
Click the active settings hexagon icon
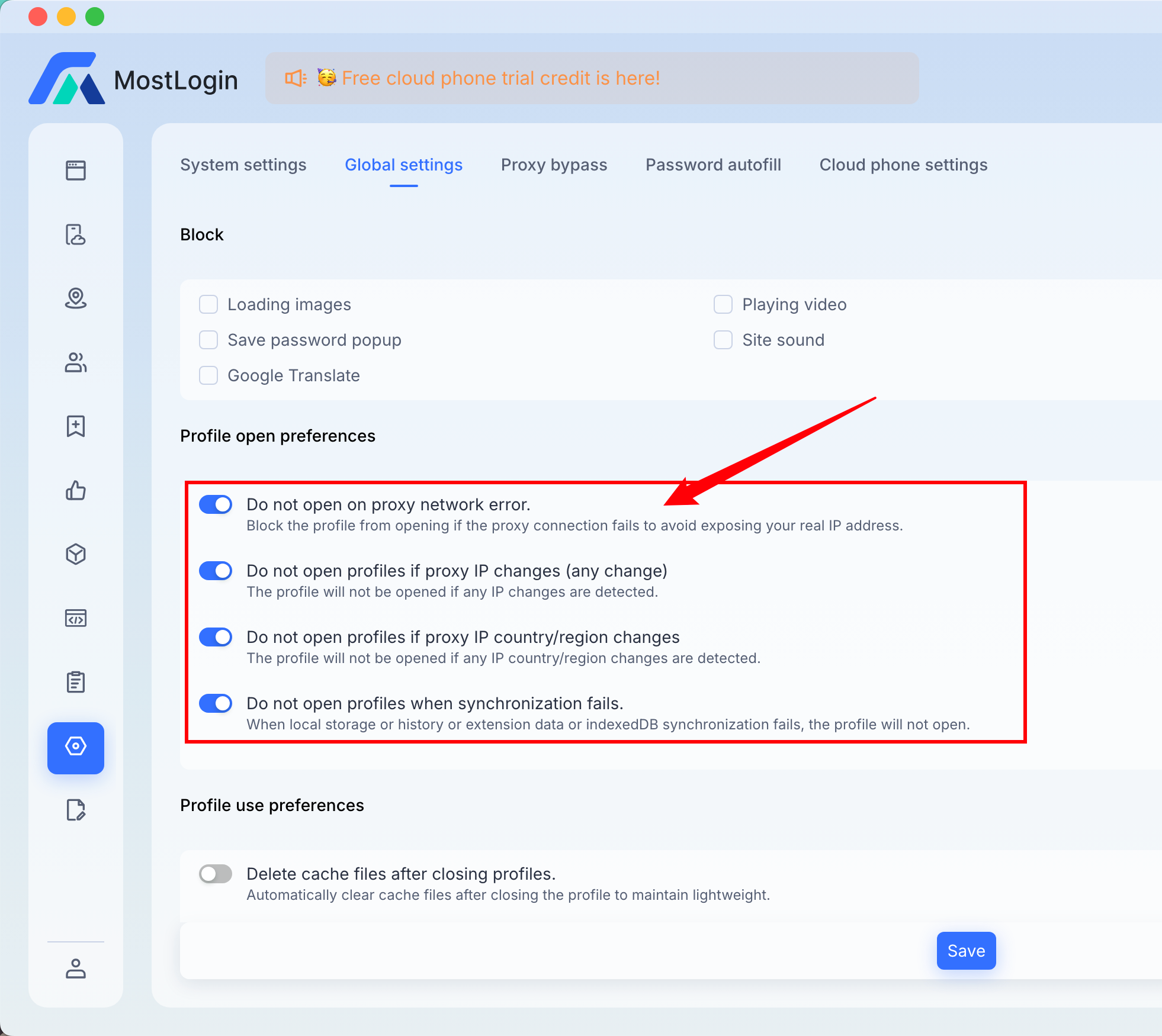76,747
